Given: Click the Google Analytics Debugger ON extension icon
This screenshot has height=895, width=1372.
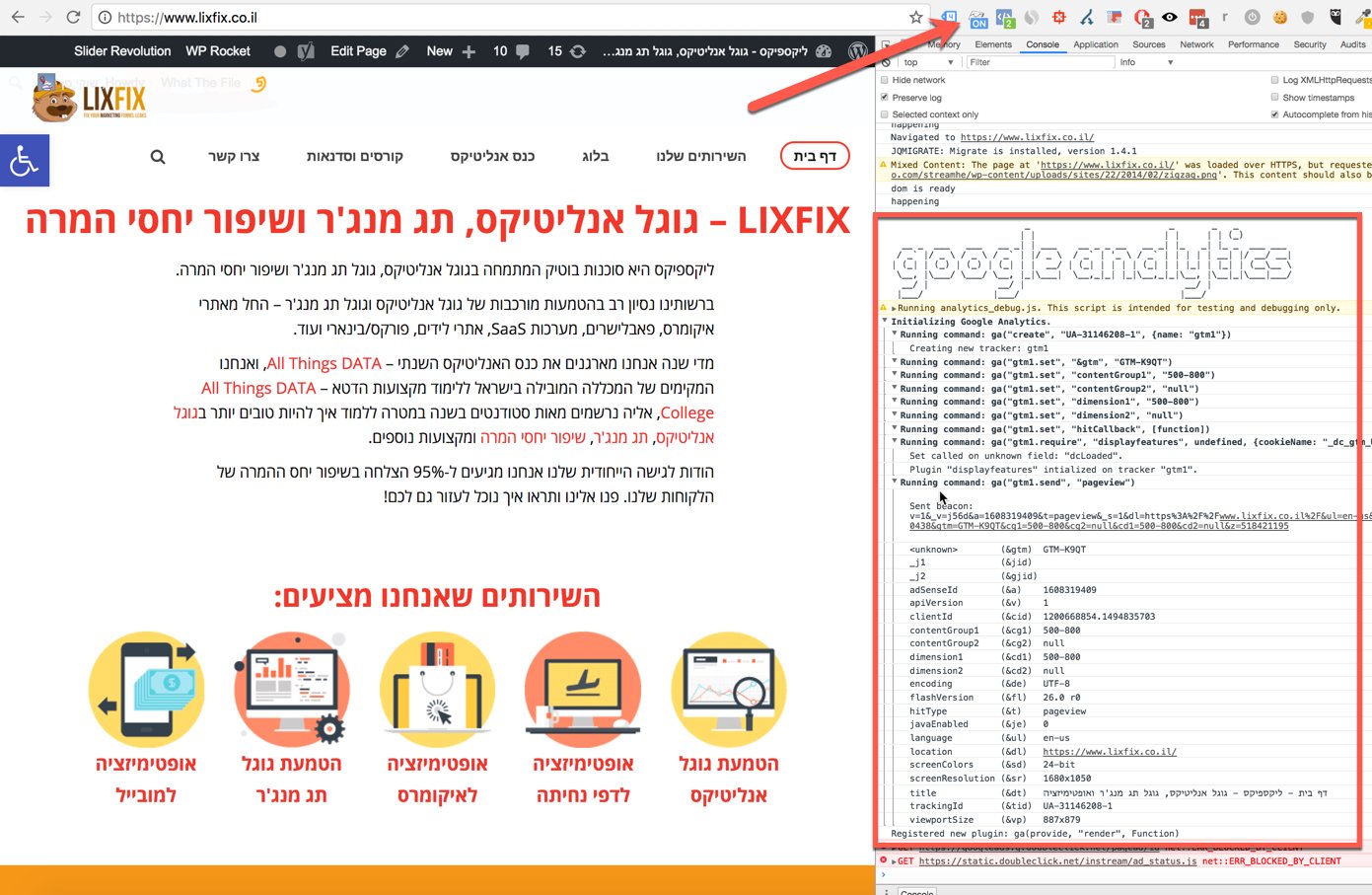Looking at the screenshot, I should tap(977, 18).
